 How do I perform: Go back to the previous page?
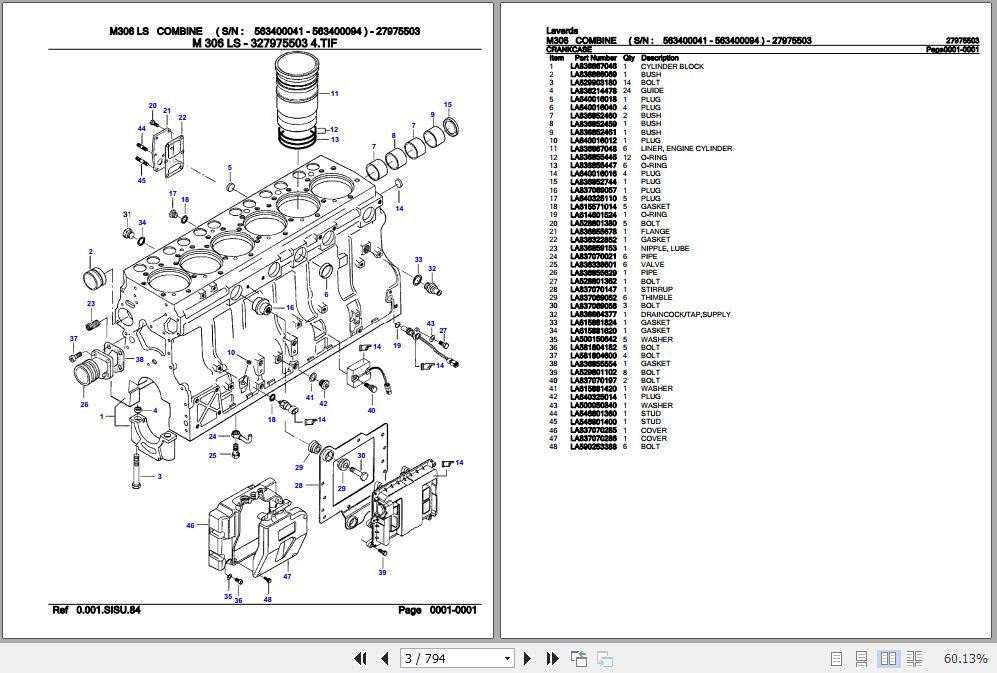pos(383,659)
